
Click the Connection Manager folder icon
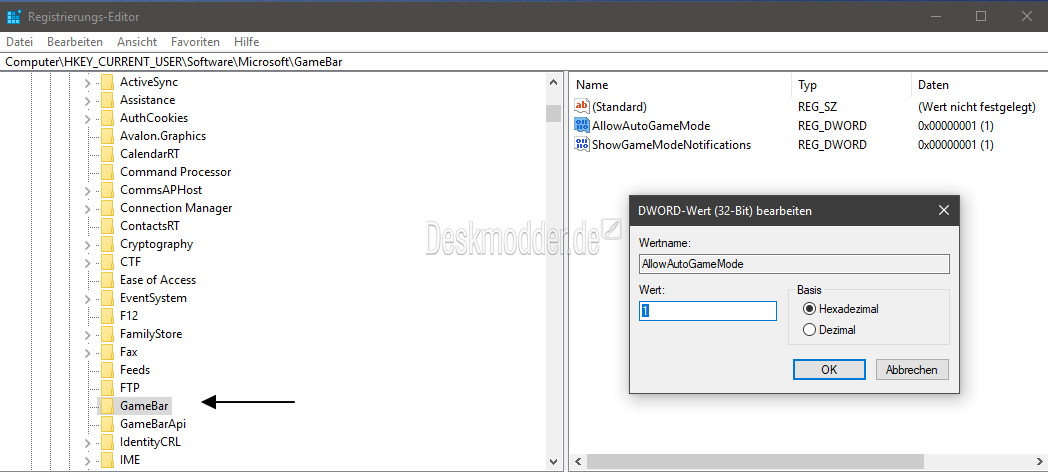[107, 209]
